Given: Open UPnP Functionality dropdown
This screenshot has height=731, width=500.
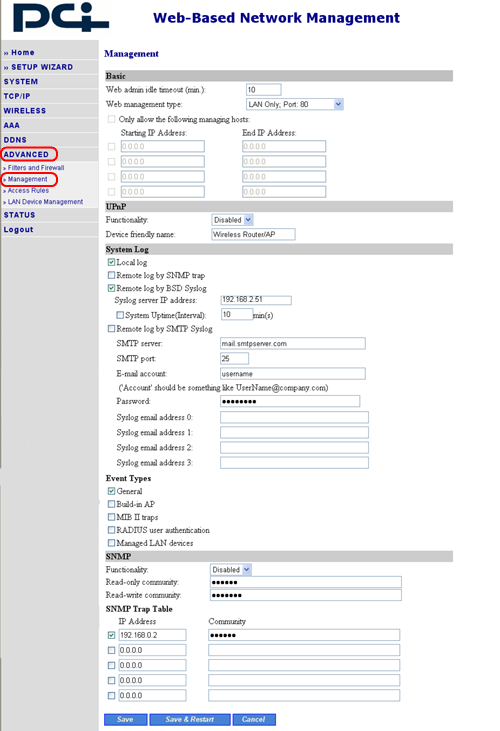Looking at the screenshot, I should click(233, 220).
